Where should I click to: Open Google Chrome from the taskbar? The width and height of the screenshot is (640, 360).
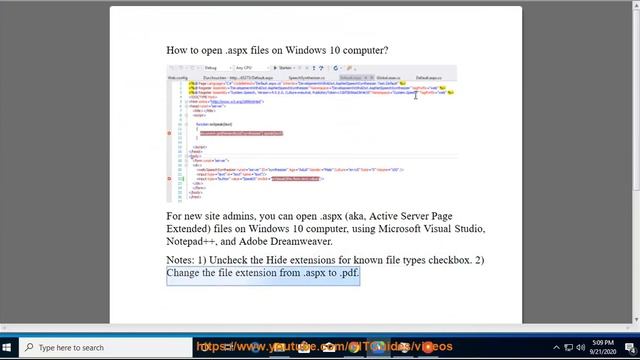[x=354, y=347]
